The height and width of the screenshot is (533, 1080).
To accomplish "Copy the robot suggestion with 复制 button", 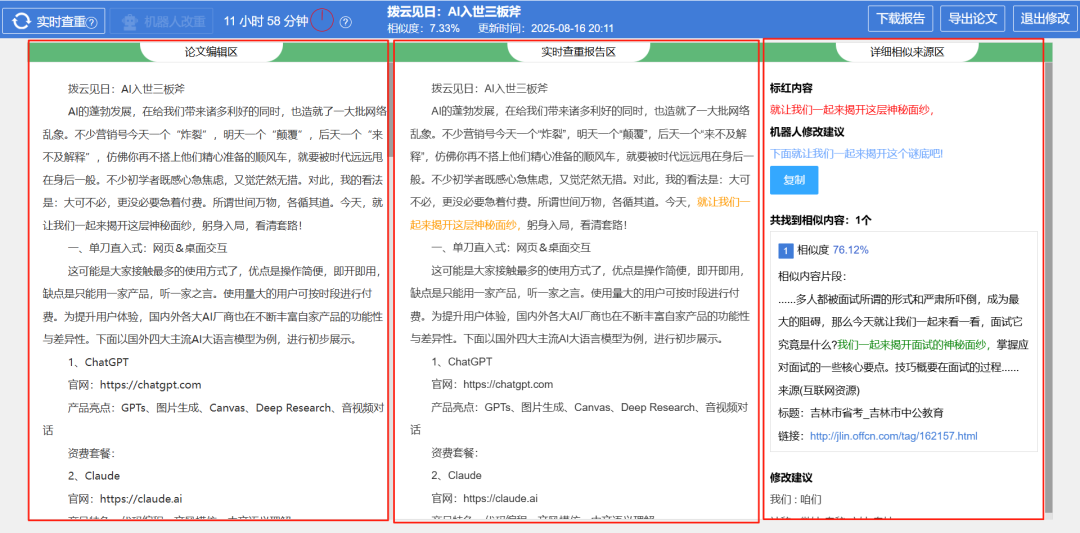I will click(794, 180).
